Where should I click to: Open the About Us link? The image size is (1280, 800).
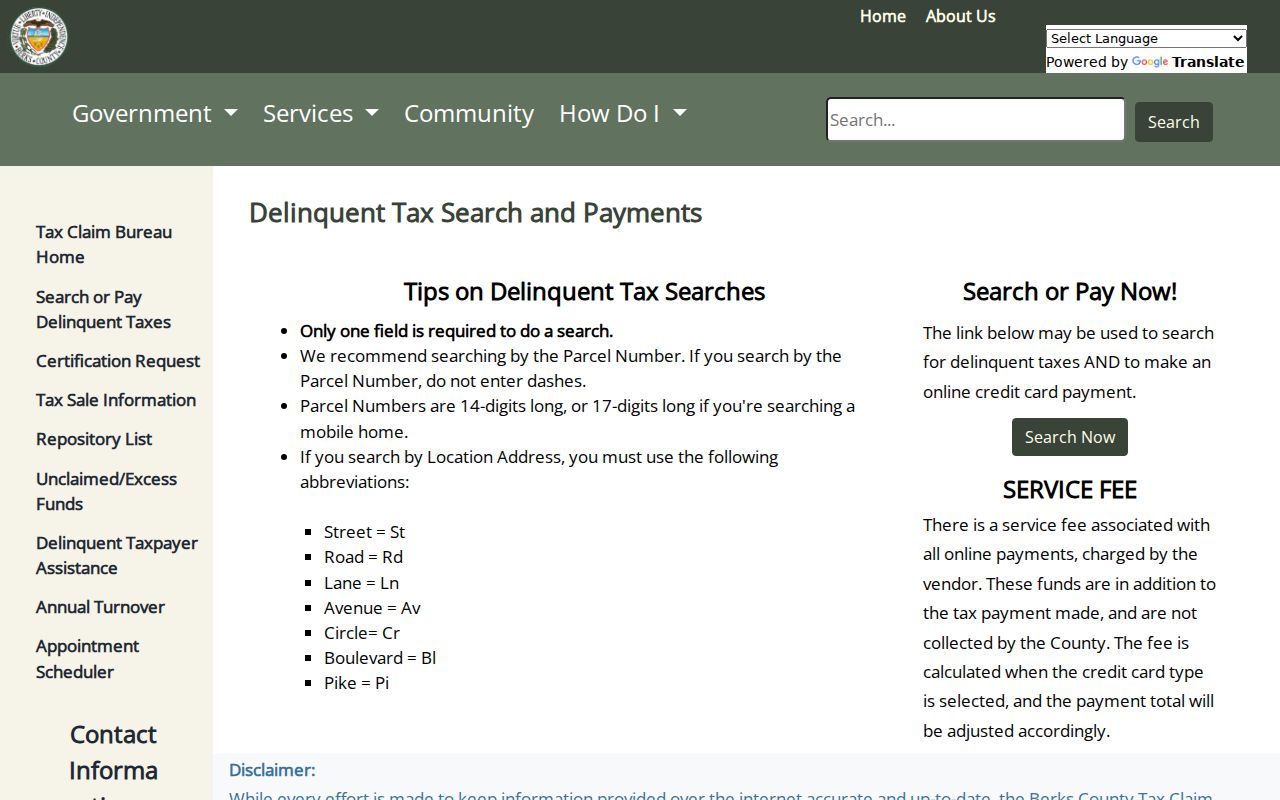pos(960,16)
